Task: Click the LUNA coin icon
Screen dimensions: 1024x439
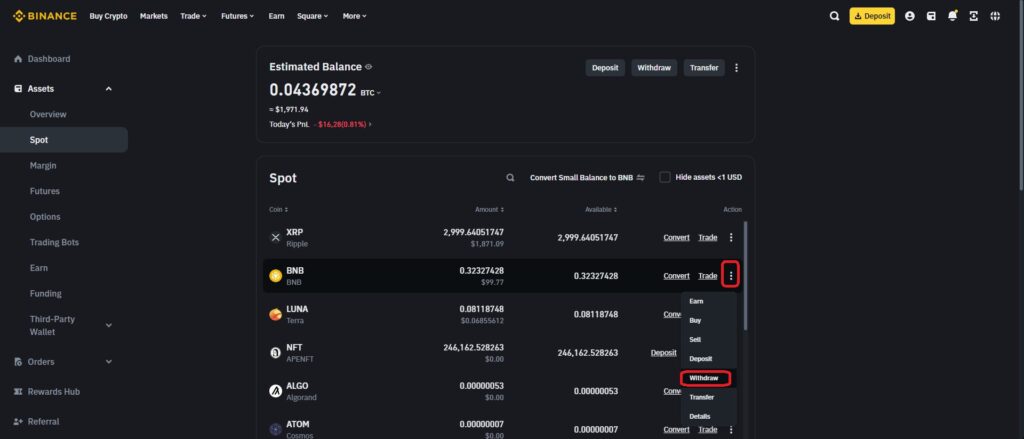Action: [x=276, y=315]
